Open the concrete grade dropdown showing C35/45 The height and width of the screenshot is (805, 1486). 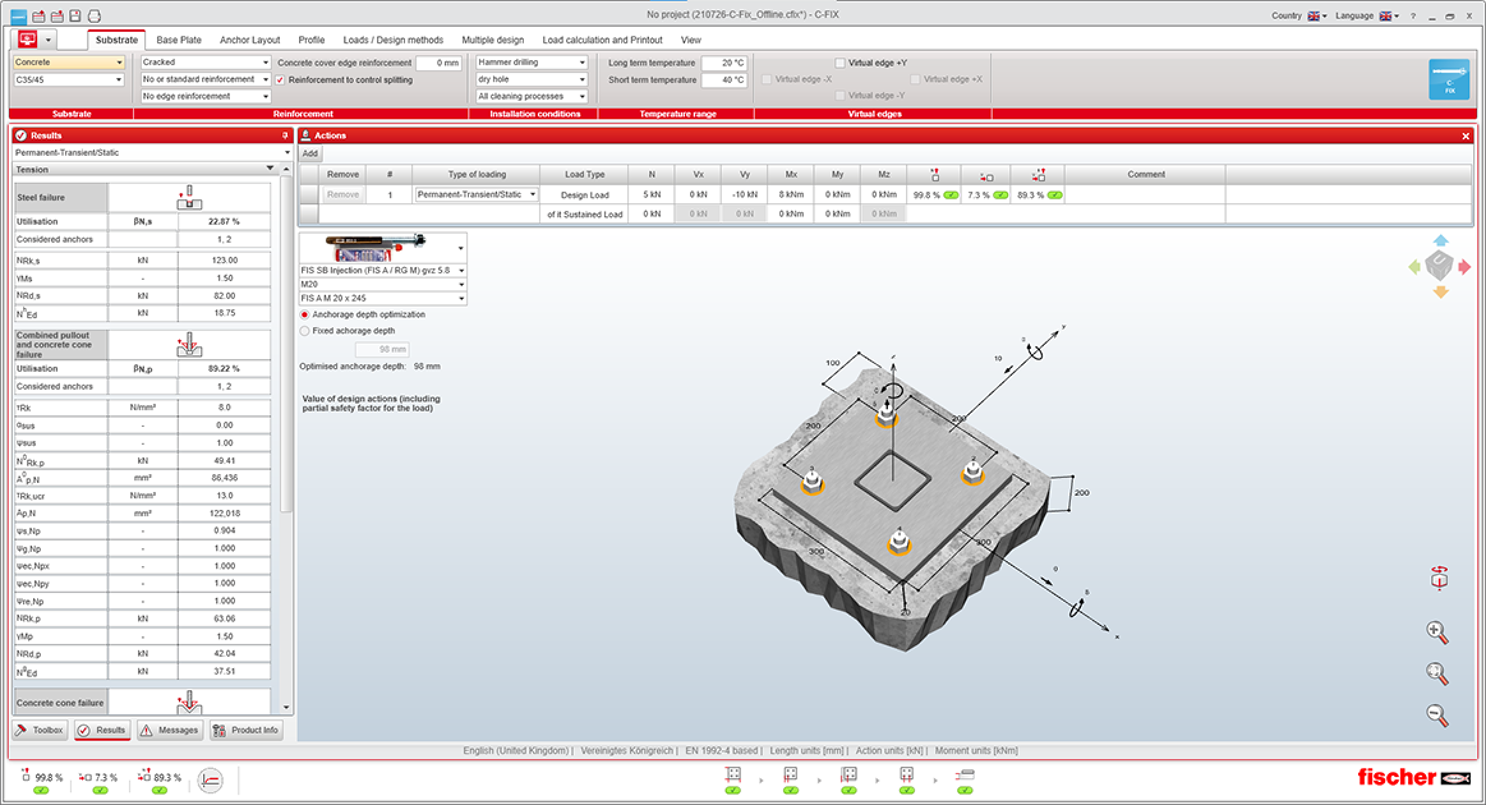(65, 79)
